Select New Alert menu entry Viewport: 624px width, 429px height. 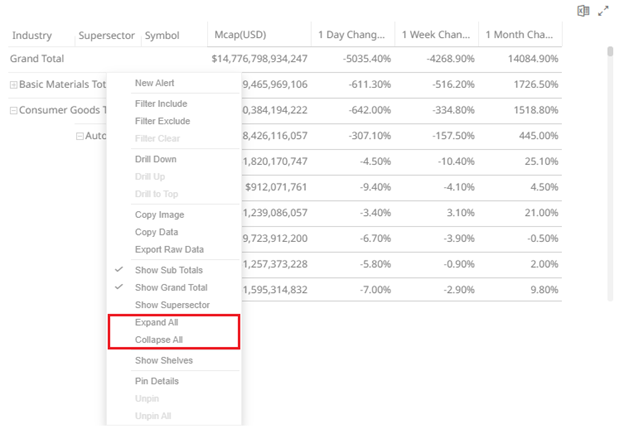(x=156, y=83)
